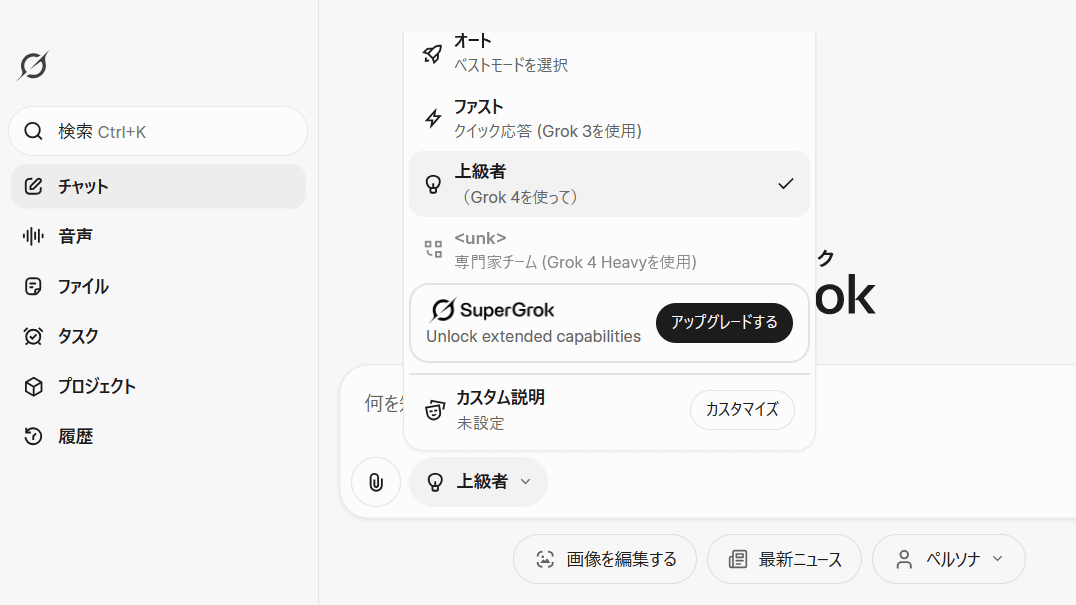Click the search magnifier icon
The height and width of the screenshot is (605, 1076).
[x=34, y=131]
